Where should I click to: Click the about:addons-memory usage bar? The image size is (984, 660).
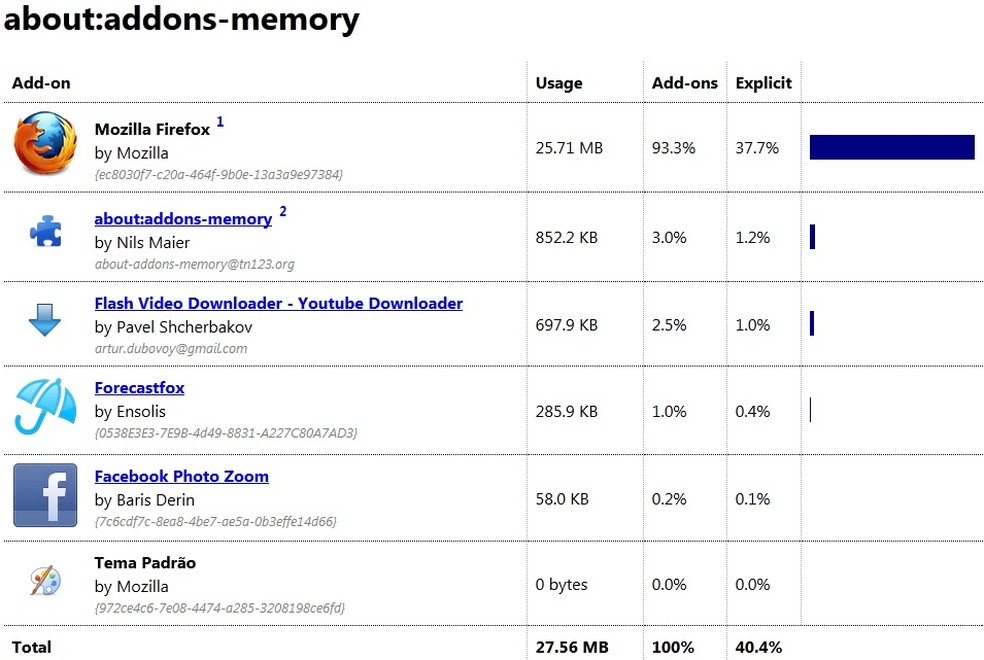point(813,237)
